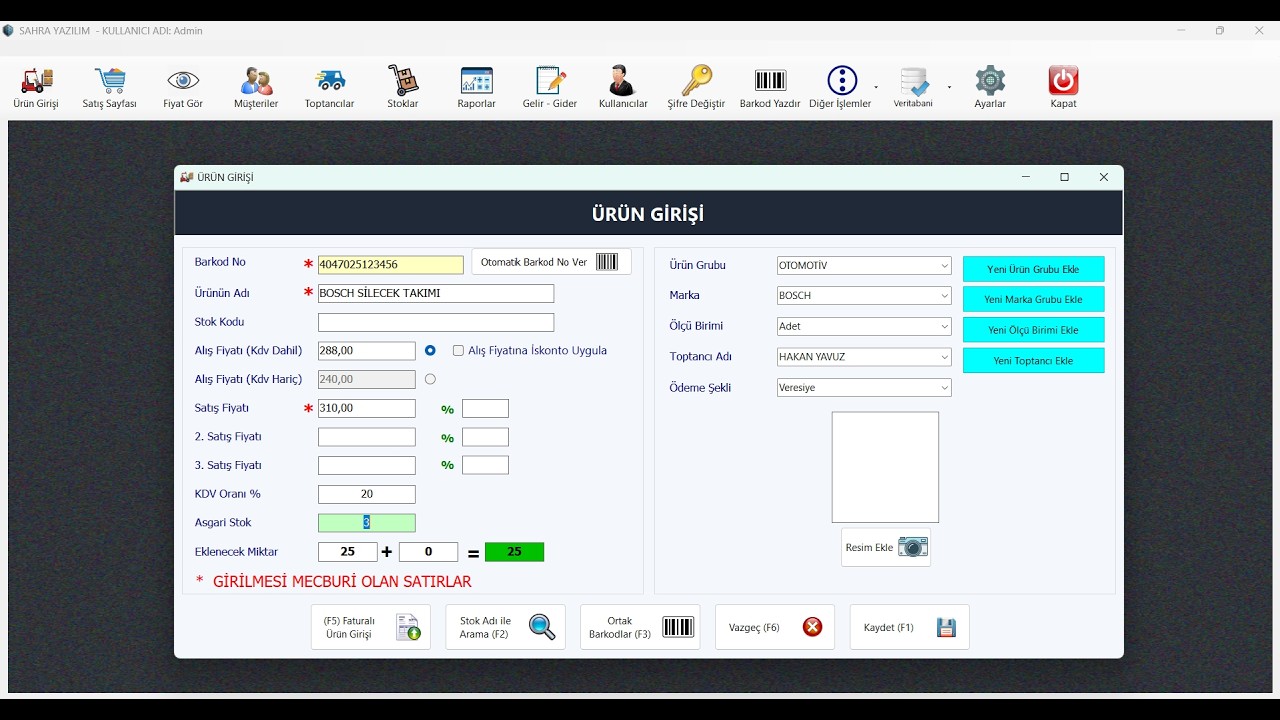1280x720 pixels.
Task: Click the Yeni Marka Grubu Ekle button
Action: click(1034, 300)
